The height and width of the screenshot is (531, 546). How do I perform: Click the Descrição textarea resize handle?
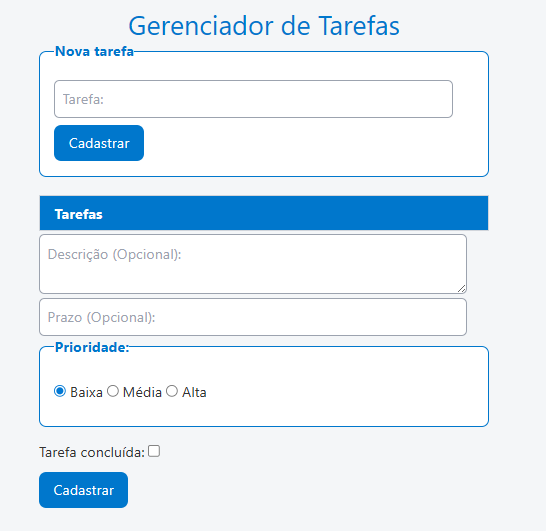(461, 288)
